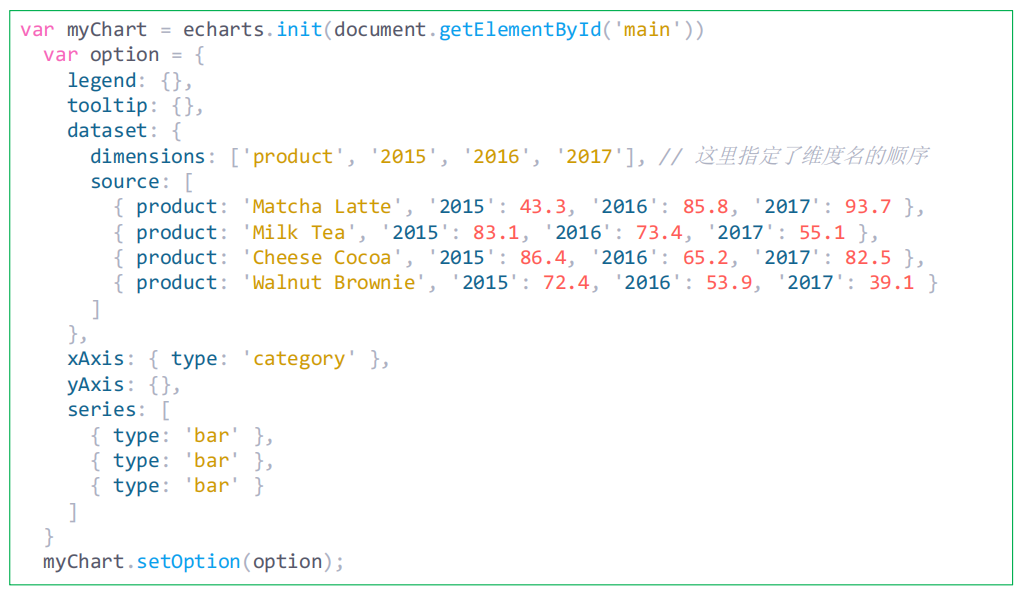Select the dataset property keyword
Screen dimensions: 1020x590
pyautogui.click(x=105, y=130)
